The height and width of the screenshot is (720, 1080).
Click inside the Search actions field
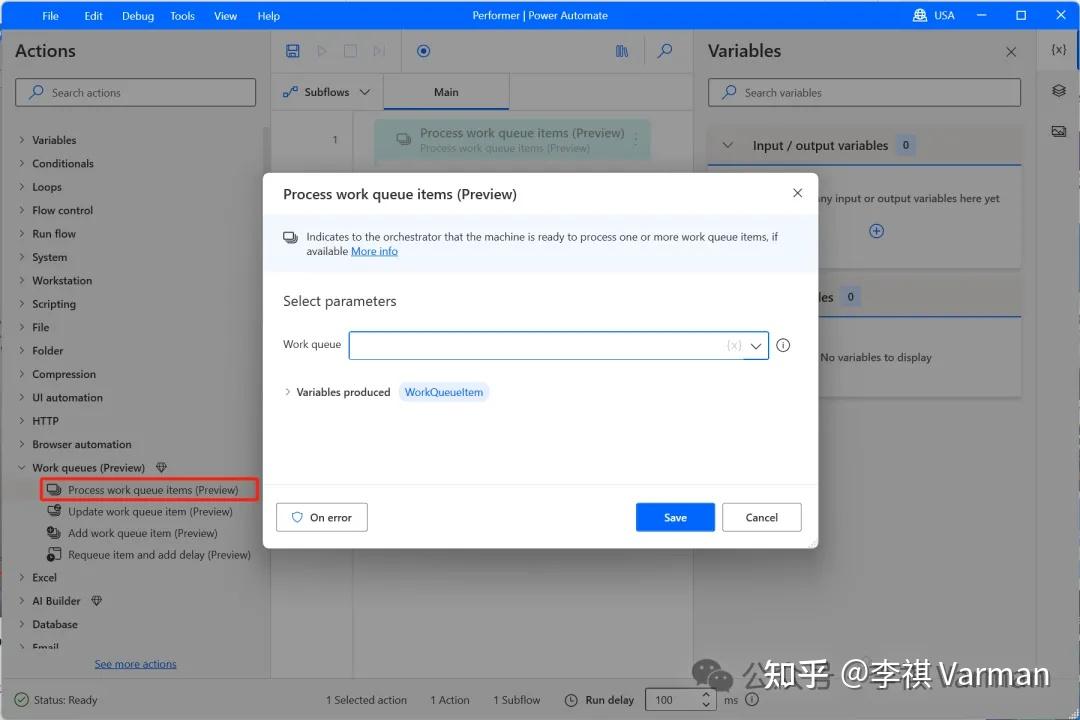[135, 91]
